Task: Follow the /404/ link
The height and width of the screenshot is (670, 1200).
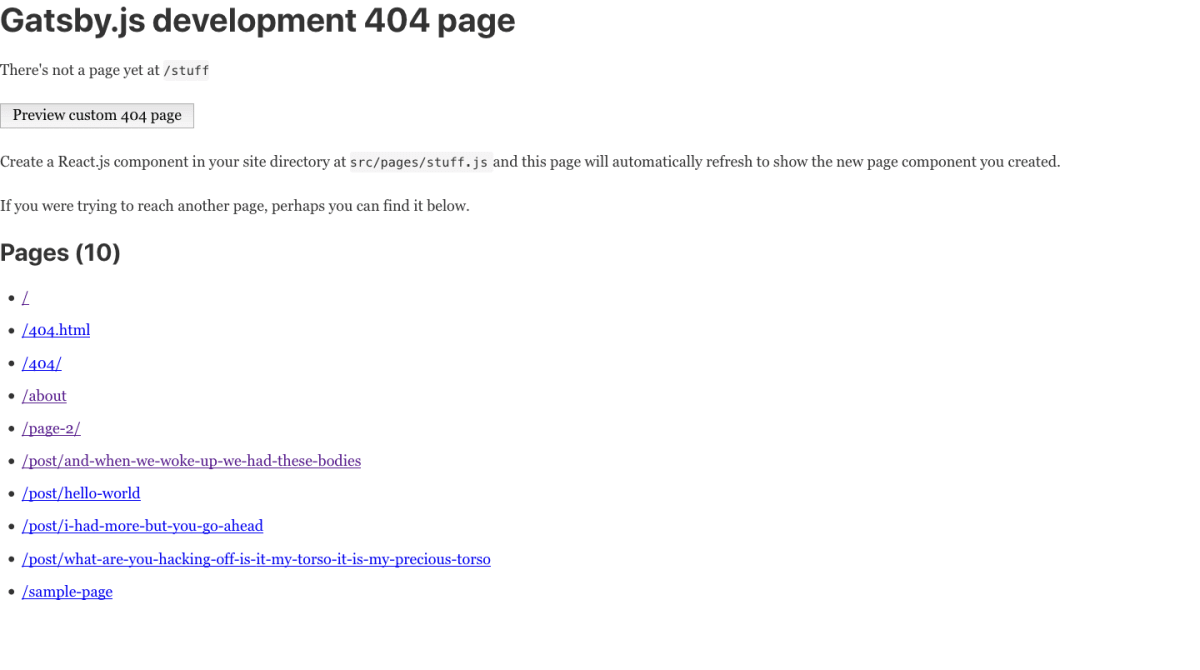Action: coord(42,364)
